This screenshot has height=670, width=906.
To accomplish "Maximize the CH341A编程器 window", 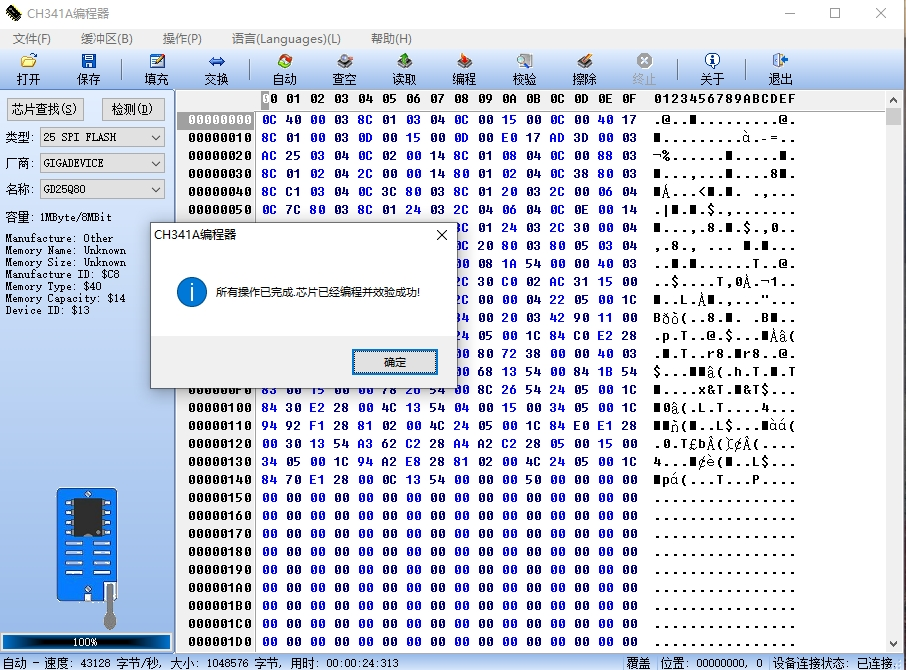I will tap(835, 13).
